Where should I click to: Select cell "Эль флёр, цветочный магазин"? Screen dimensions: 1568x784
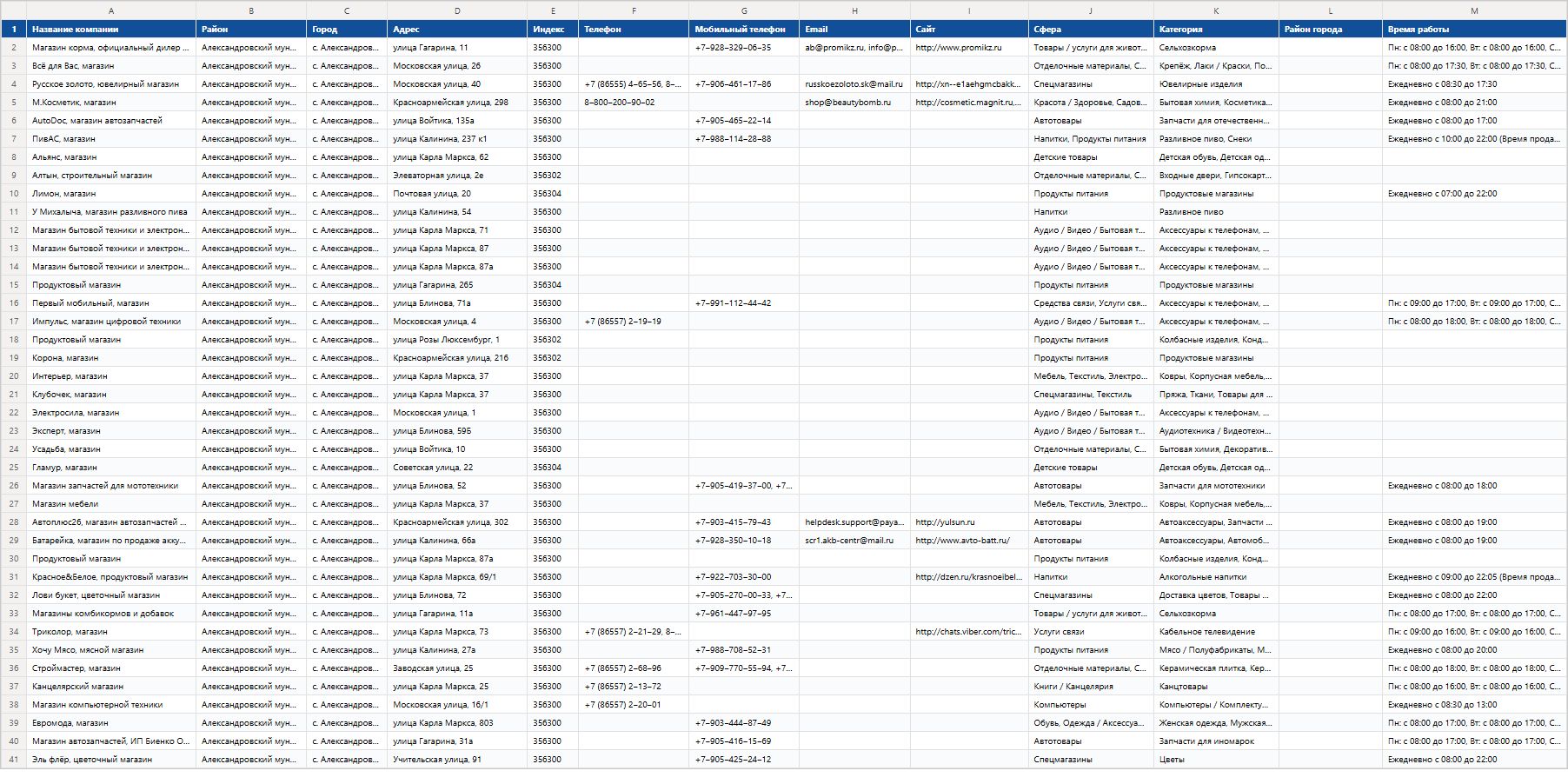pyautogui.click(x=111, y=760)
